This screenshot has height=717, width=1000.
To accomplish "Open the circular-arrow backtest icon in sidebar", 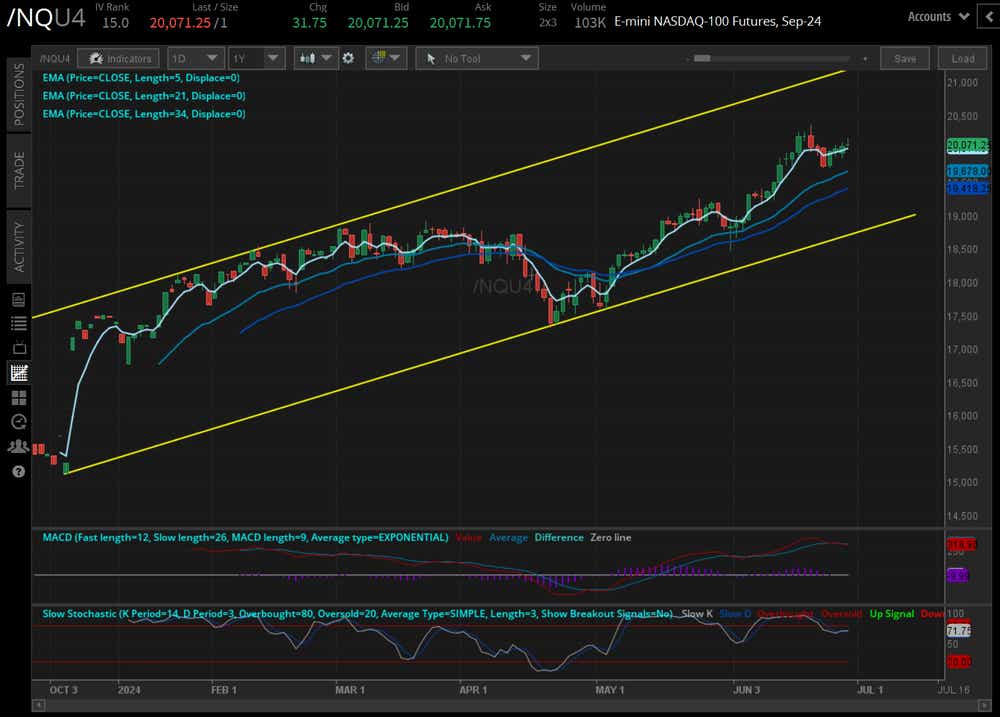I will click(18, 422).
